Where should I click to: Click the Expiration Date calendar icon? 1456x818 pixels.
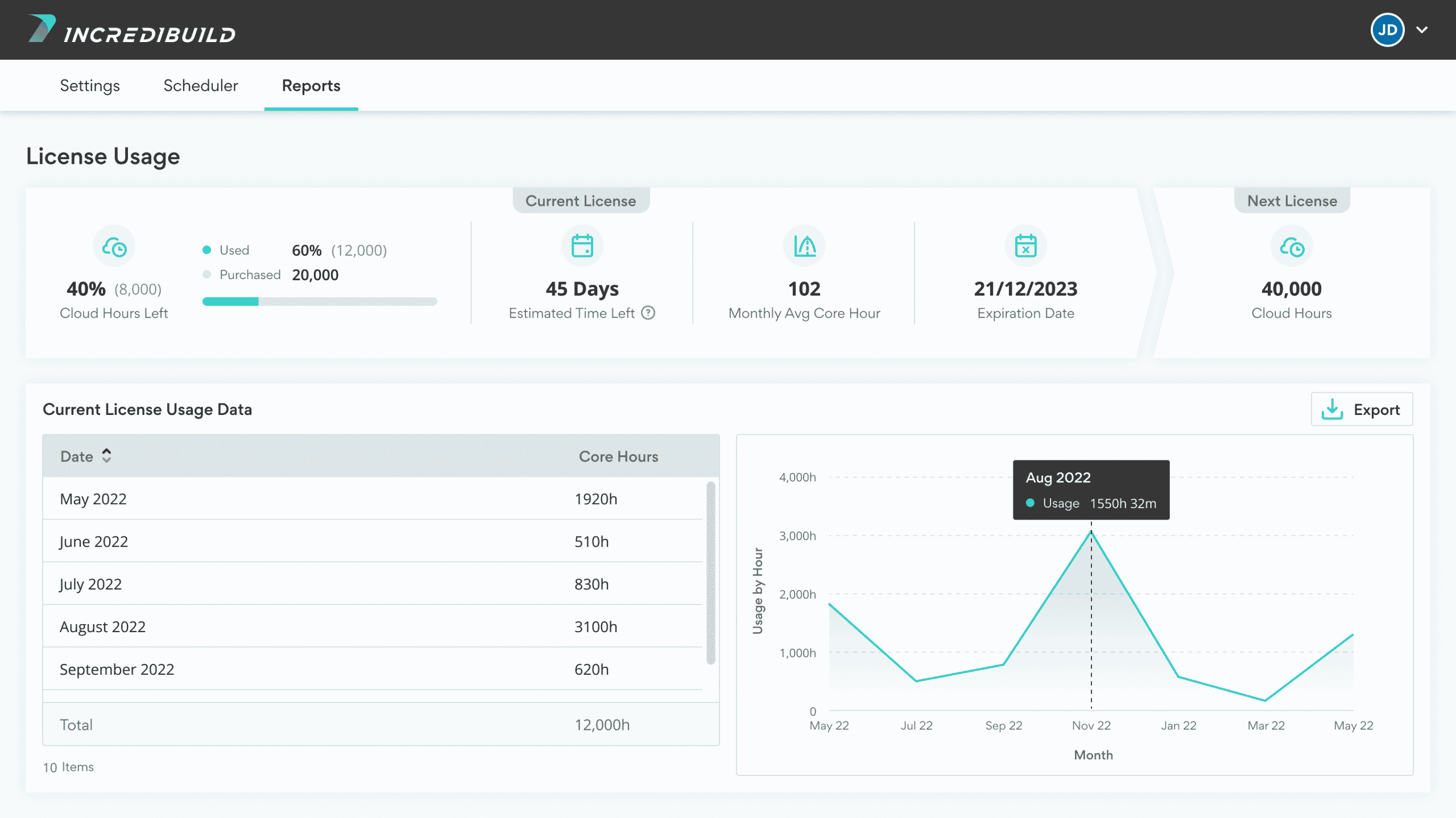(1025, 246)
